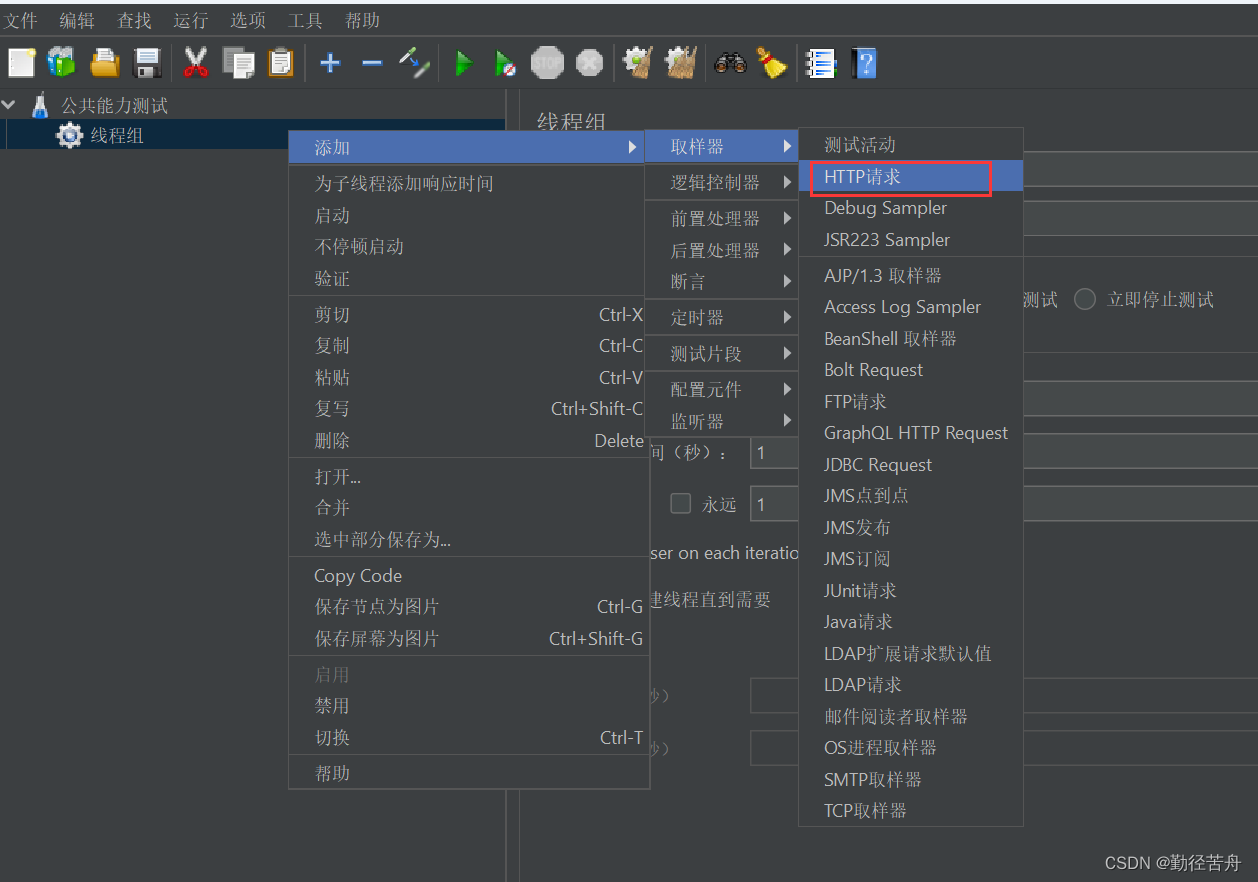Cut the selected element with the scissors icon
1258x882 pixels.
coord(196,63)
